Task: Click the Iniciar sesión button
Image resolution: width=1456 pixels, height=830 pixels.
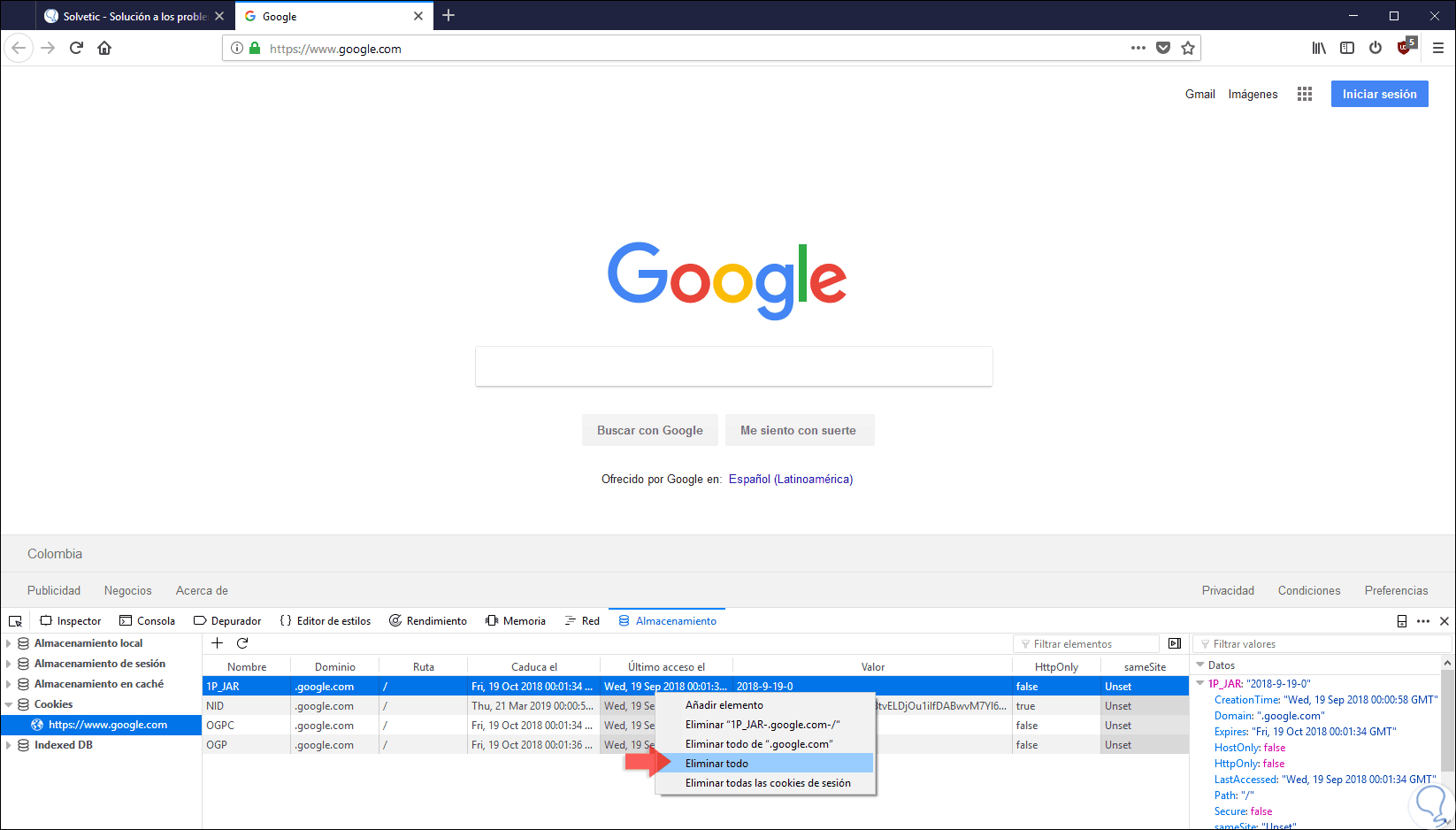Action: tap(1380, 94)
